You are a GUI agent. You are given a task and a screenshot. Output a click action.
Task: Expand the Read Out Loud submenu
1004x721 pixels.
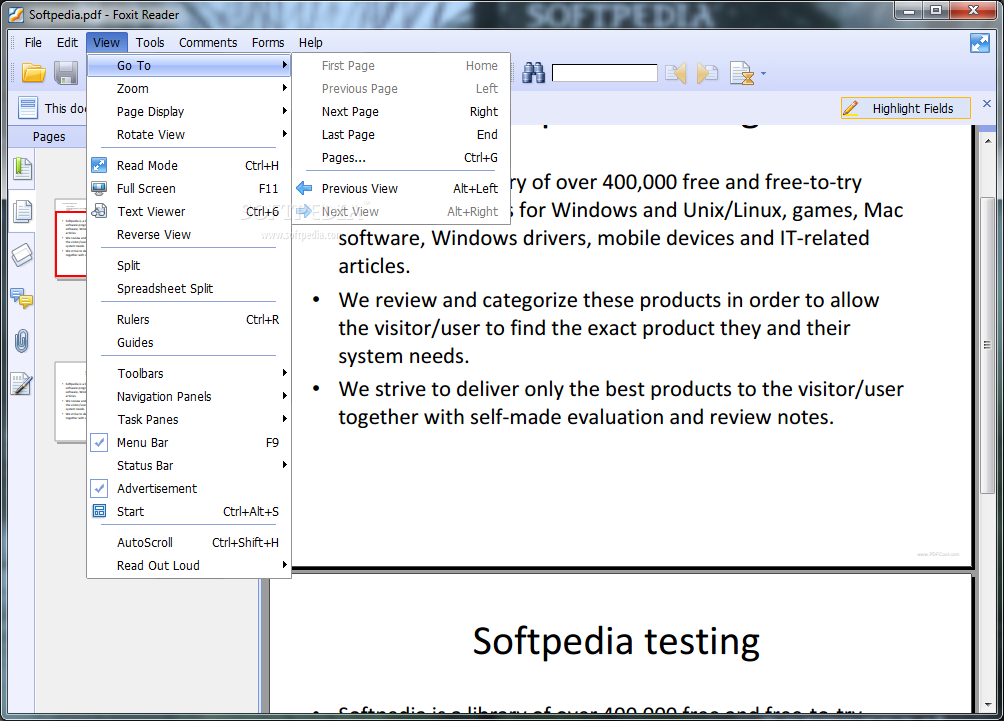pyautogui.click(x=189, y=565)
